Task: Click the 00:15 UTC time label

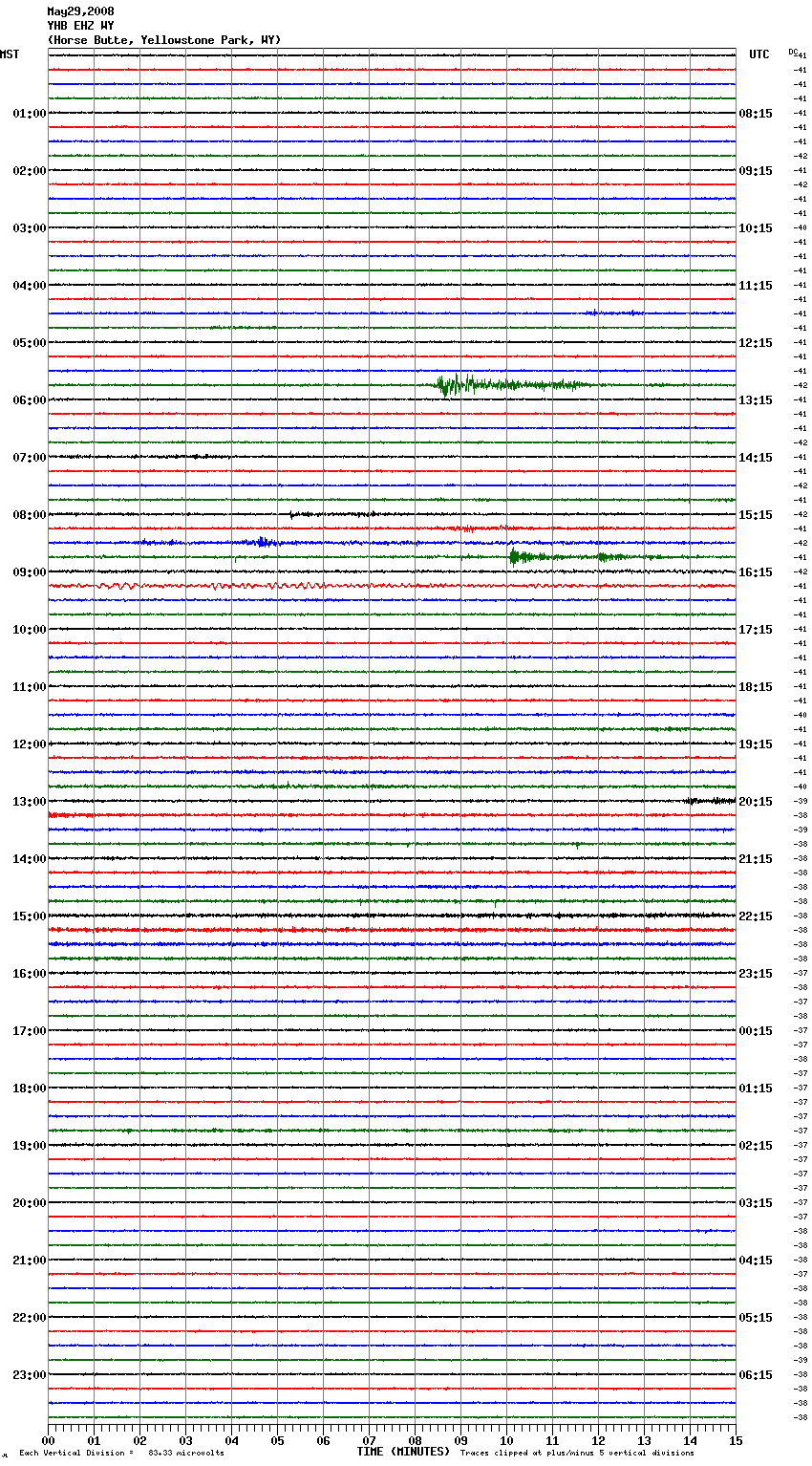Action: pyautogui.click(x=756, y=1031)
